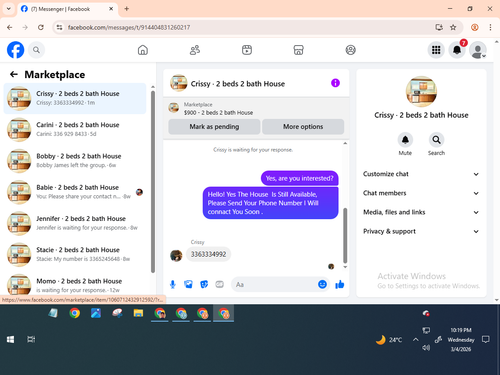500x375 pixels.
Task: Go to the Home feed icon
Action: 143,50
